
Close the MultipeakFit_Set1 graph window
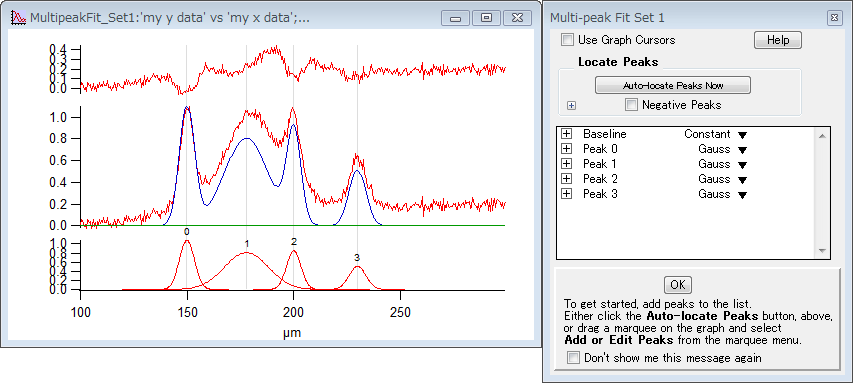518,18
